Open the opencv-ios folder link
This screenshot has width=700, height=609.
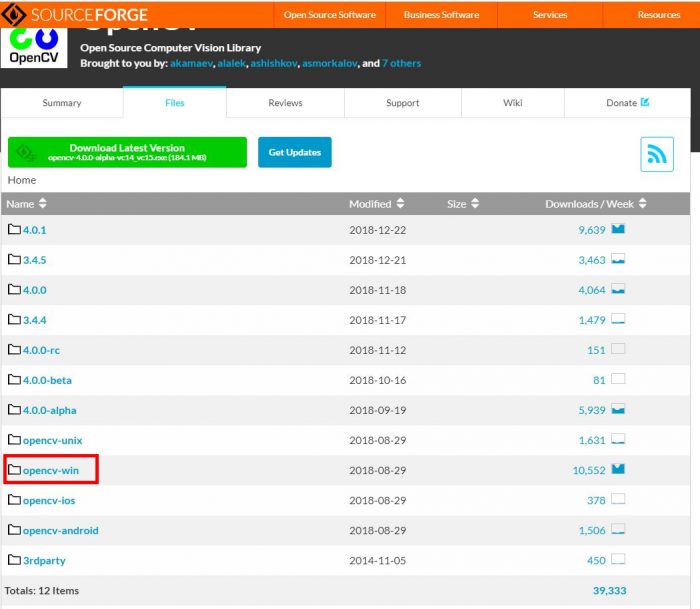(49, 501)
